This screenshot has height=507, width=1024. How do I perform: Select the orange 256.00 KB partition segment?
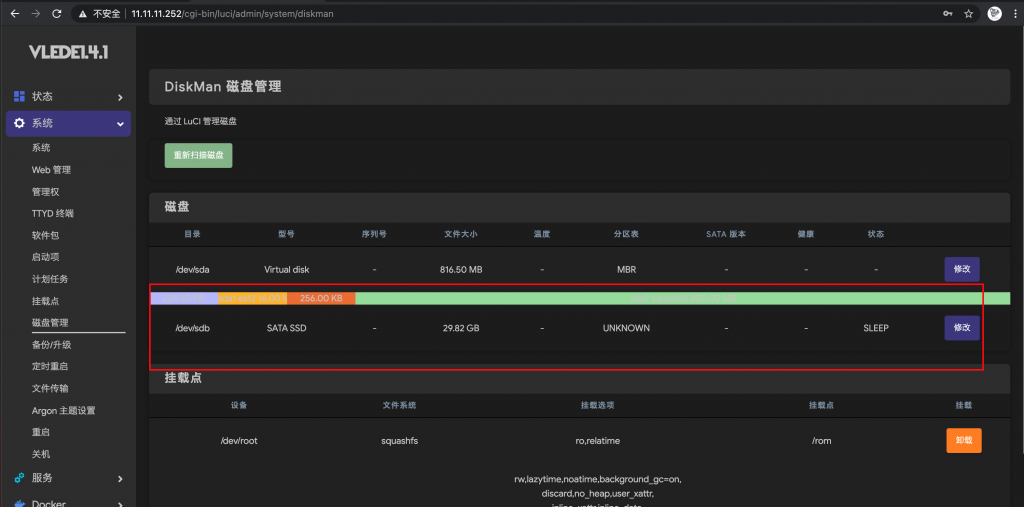coord(321,298)
